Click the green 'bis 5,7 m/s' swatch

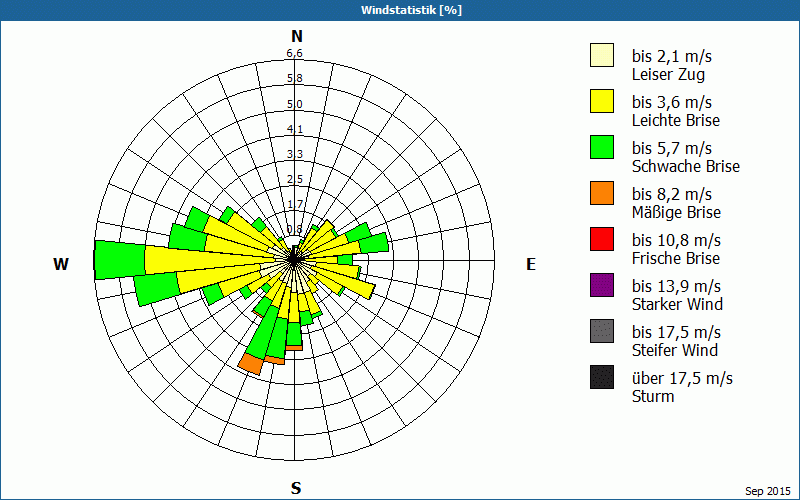click(x=602, y=147)
